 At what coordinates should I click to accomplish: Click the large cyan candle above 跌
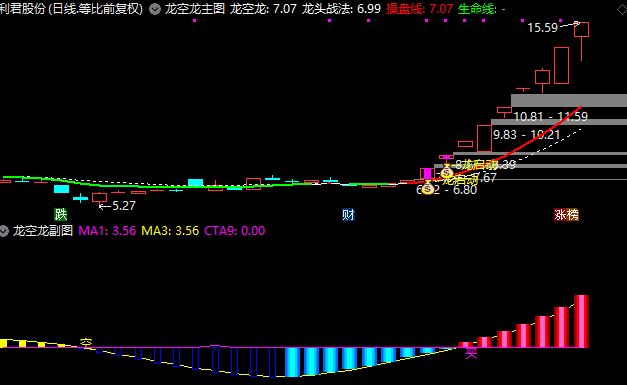coord(62,189)
